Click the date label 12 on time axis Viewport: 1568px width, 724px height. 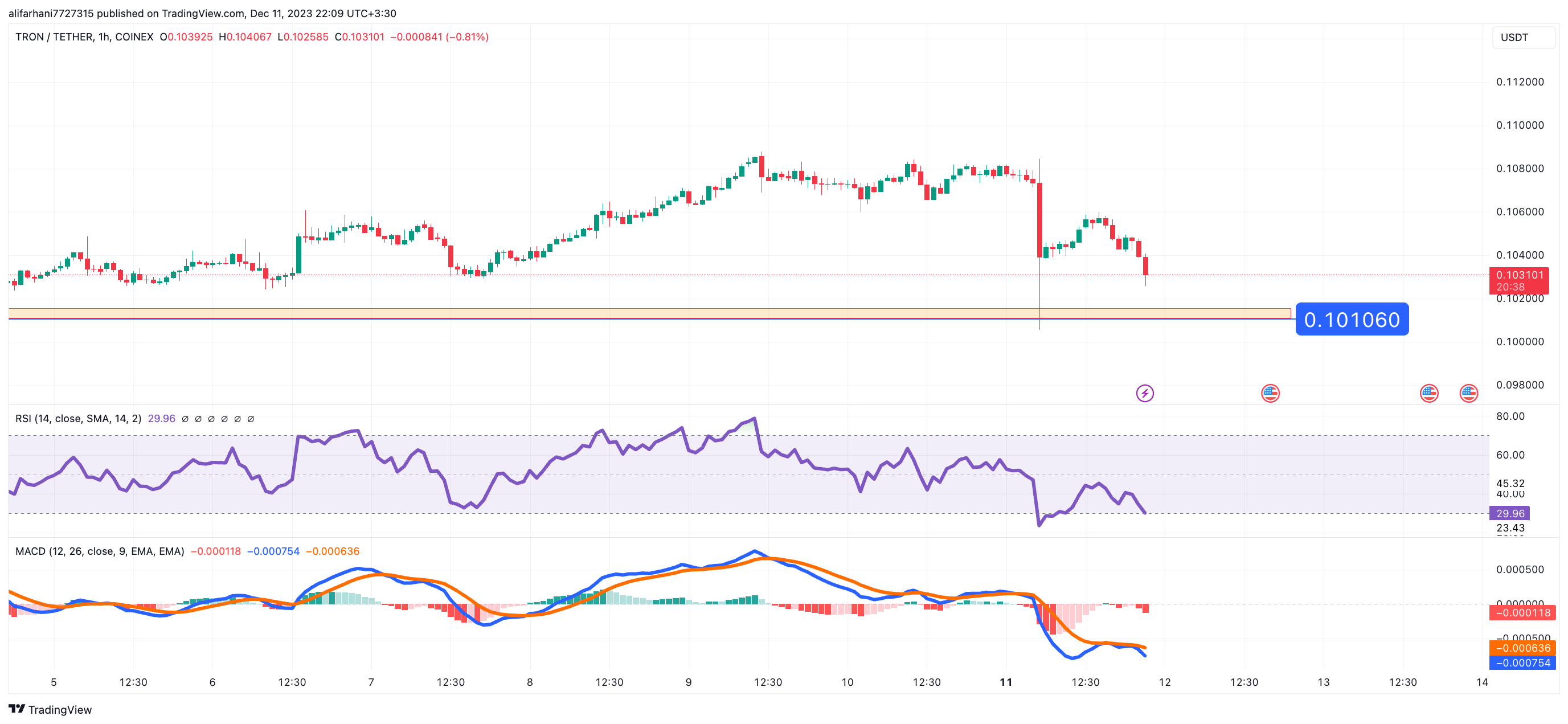[1164, 682]
